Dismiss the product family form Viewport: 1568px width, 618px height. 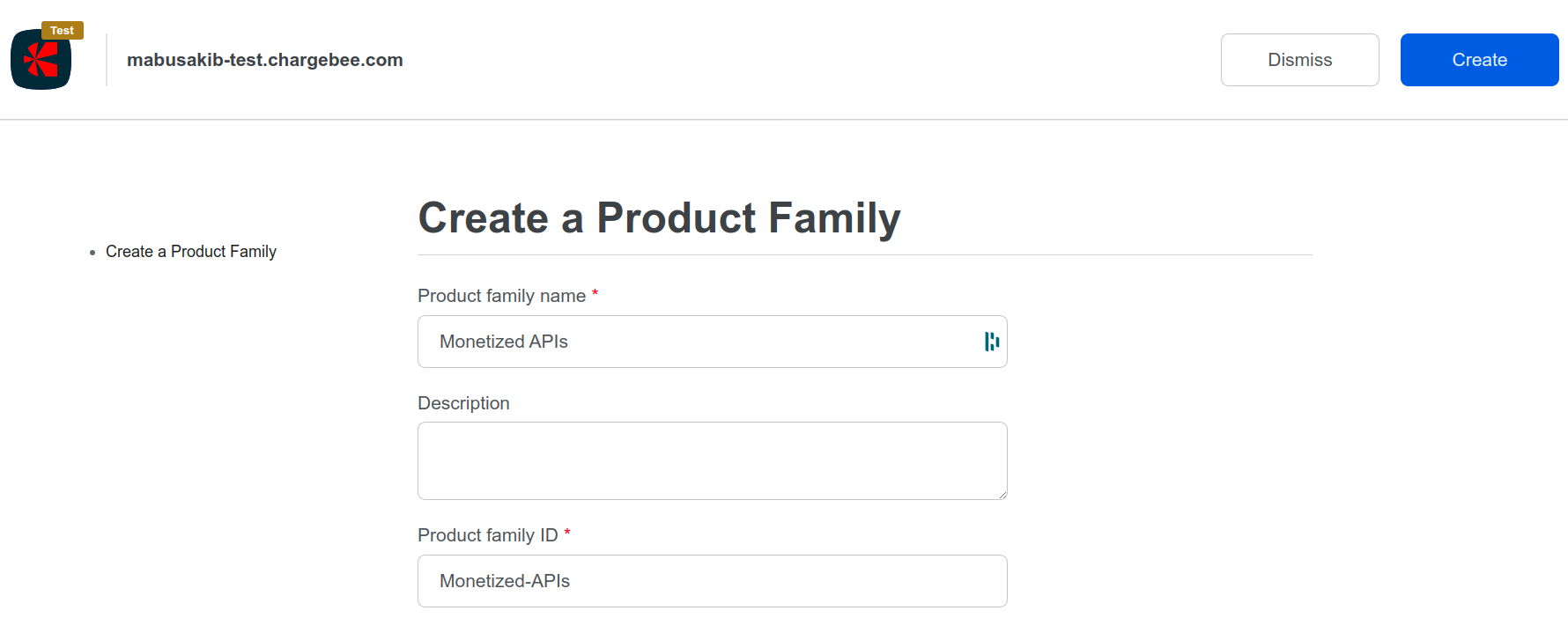click(x=1299, y=60)
